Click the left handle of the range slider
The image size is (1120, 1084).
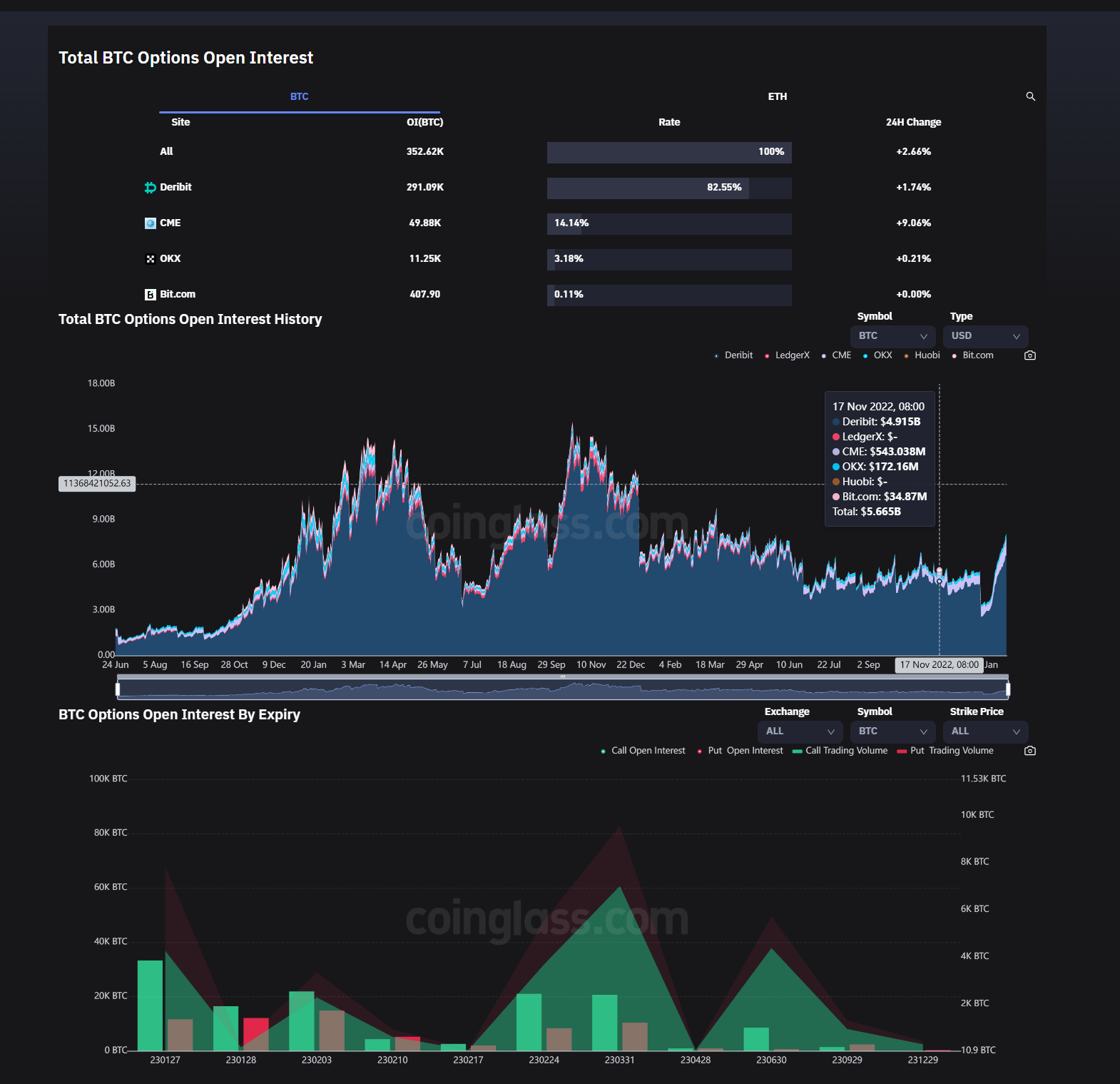118,689
